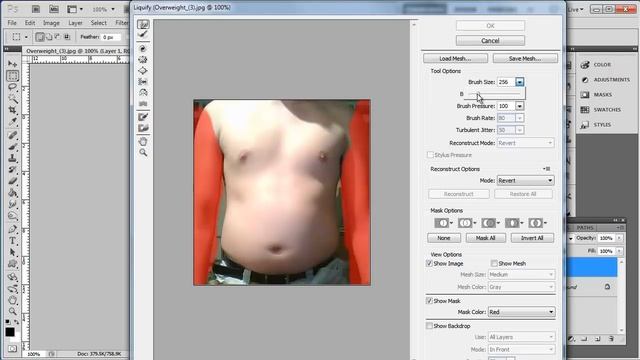640x360 pixels.
Task: Select the main Zoom tool in Photoshop toolbox
Action: 12,311
